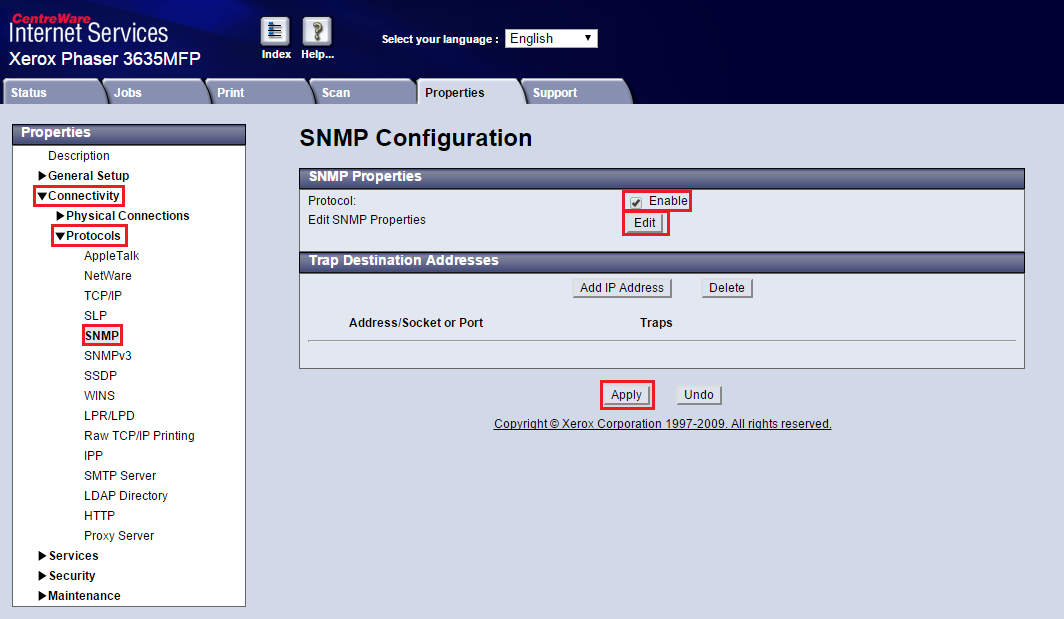Click the Add IP Address button
Screen dimensions: 1064x619
click(622, 288)
